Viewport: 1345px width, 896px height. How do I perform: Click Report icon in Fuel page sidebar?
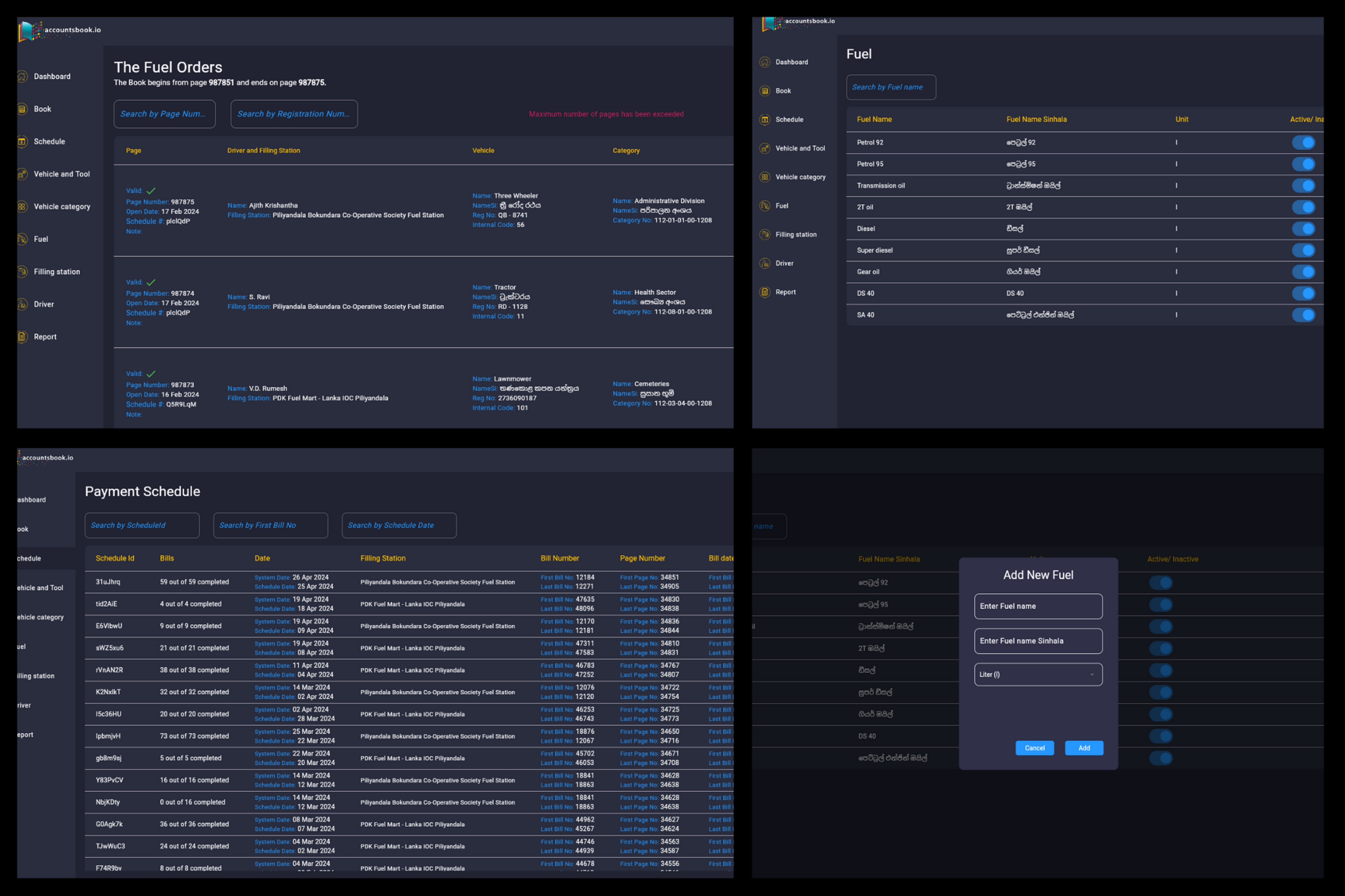[x=765, y=292]
